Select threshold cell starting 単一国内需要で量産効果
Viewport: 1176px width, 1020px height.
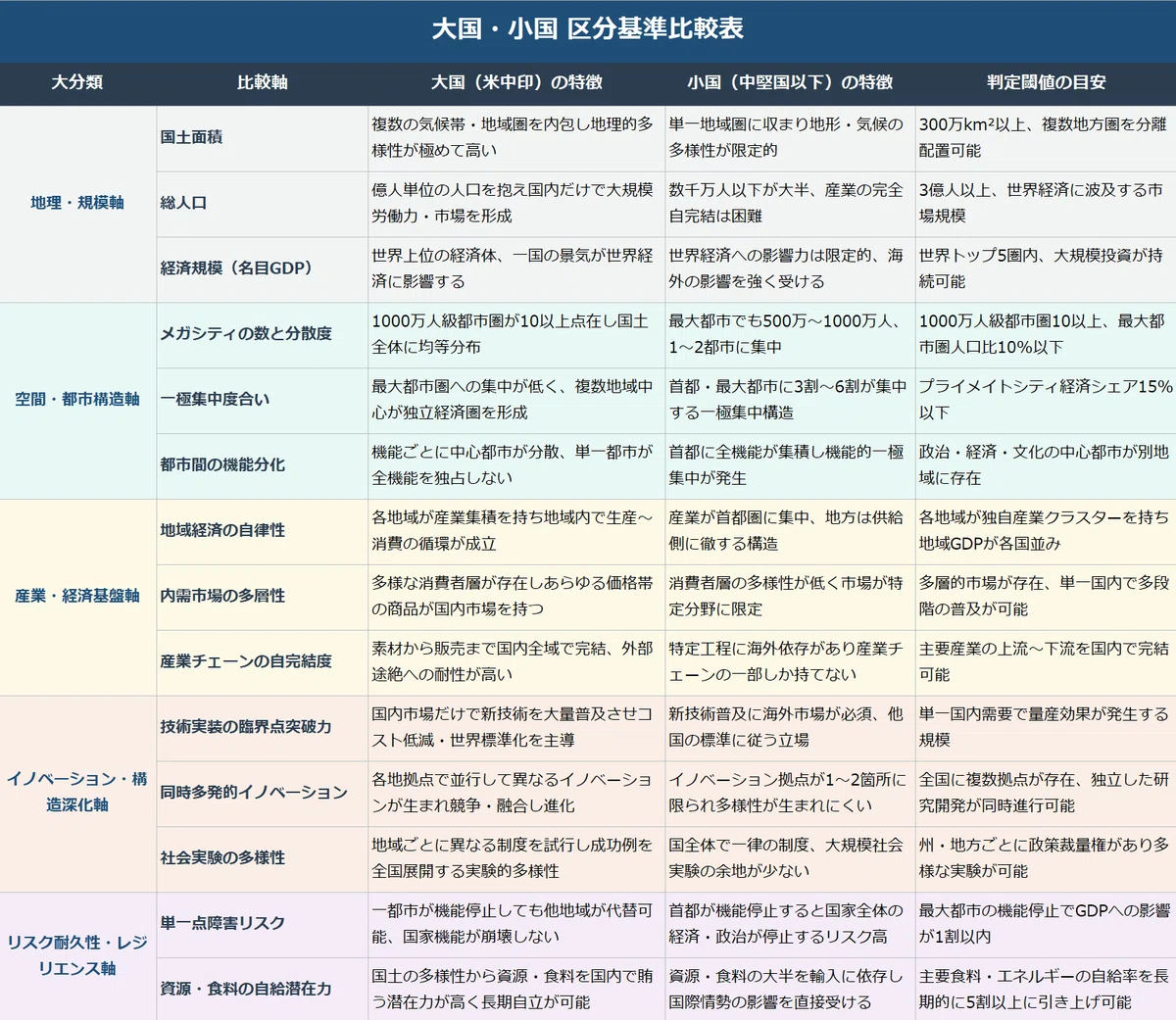click(1046, 728)
